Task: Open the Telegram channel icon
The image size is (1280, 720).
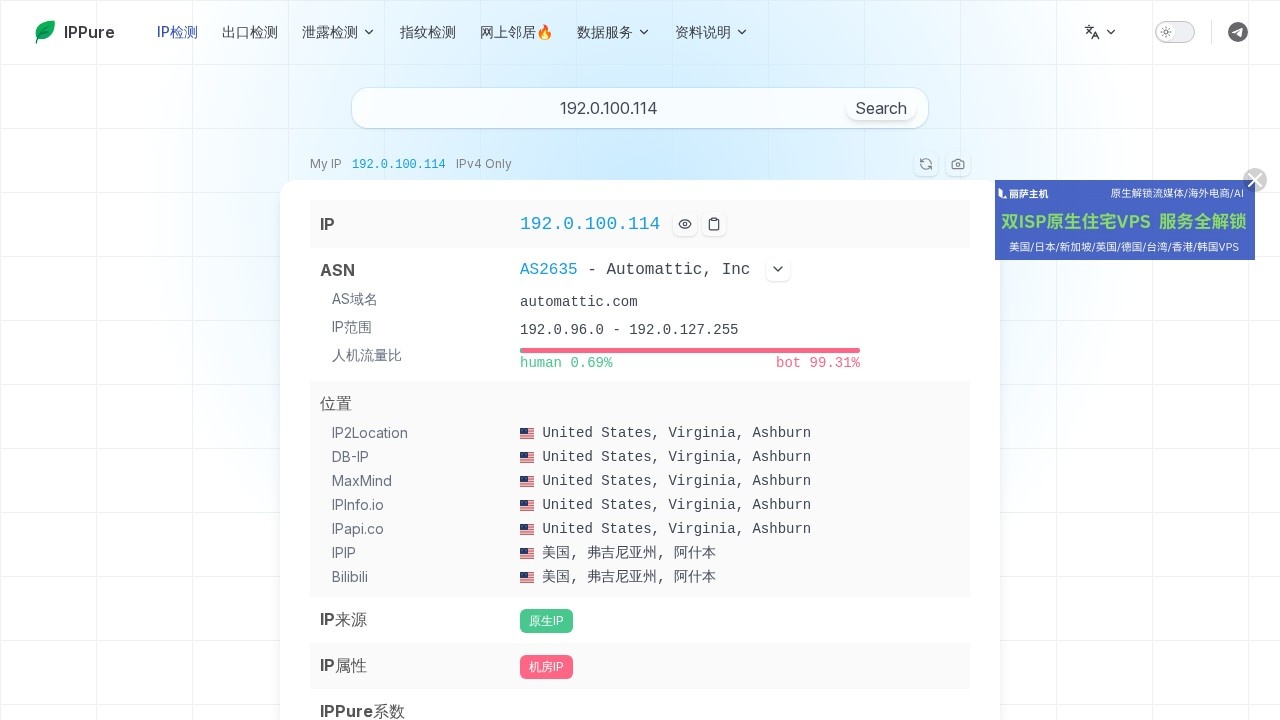Action: pyautogui.click(x=1237, y=32)
